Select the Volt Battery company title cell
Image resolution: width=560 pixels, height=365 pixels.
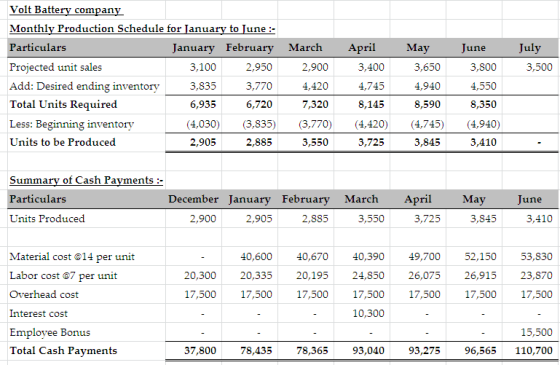click(66, 9)
